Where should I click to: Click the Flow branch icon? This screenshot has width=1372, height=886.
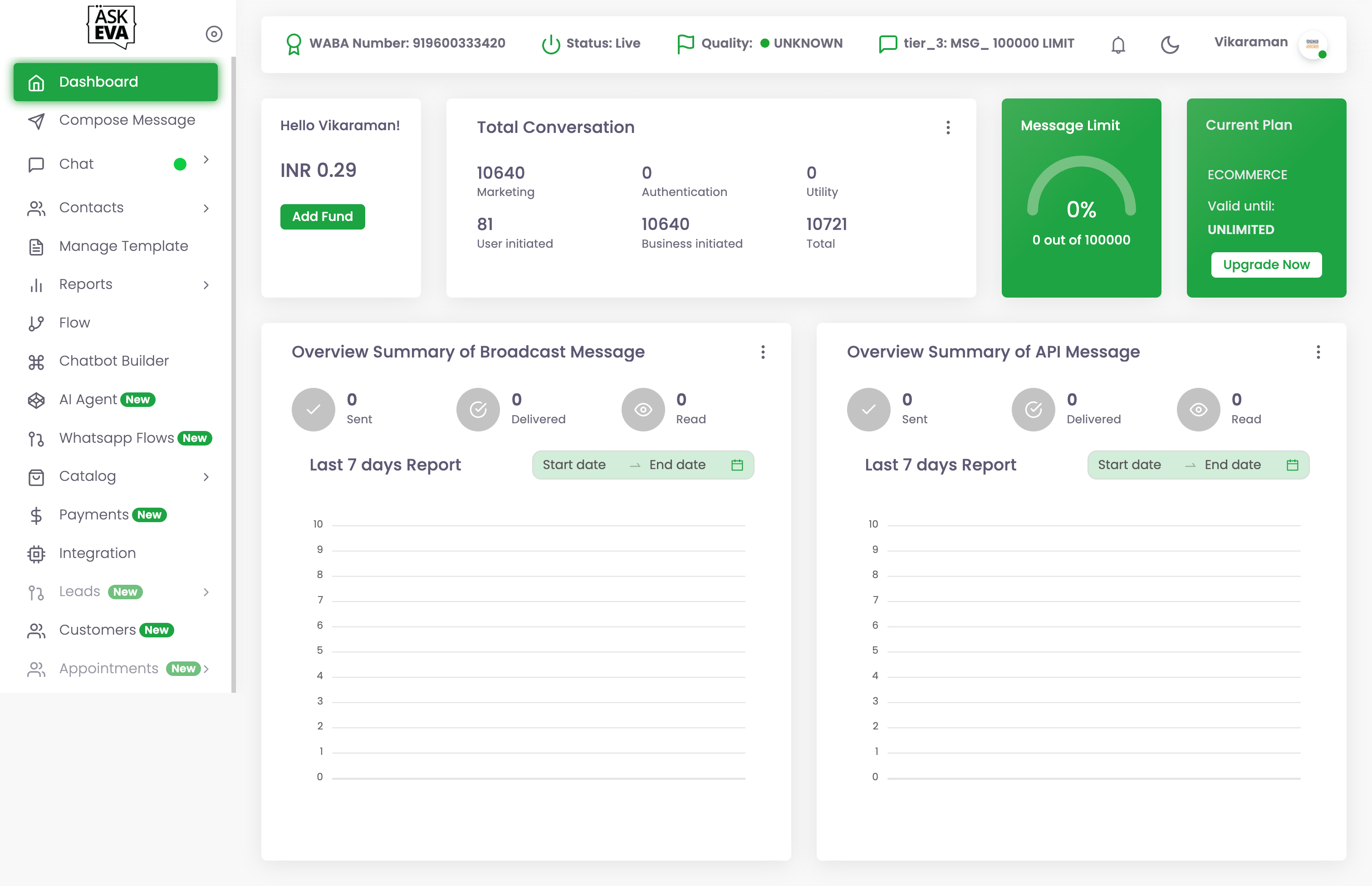click(36, 323)
